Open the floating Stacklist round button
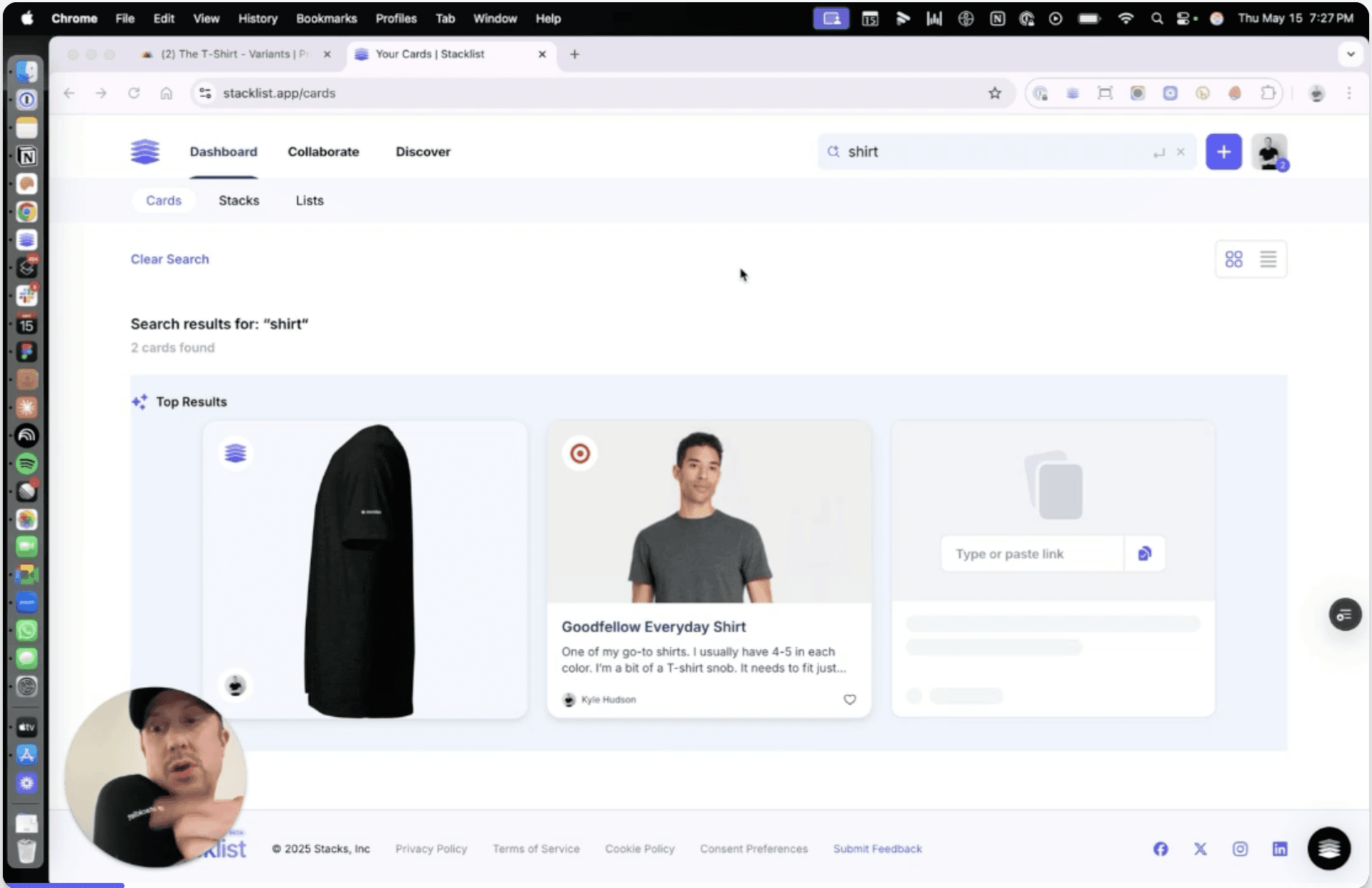Viewport: 1372px width, 888px height. click(x=1329, y=849)
